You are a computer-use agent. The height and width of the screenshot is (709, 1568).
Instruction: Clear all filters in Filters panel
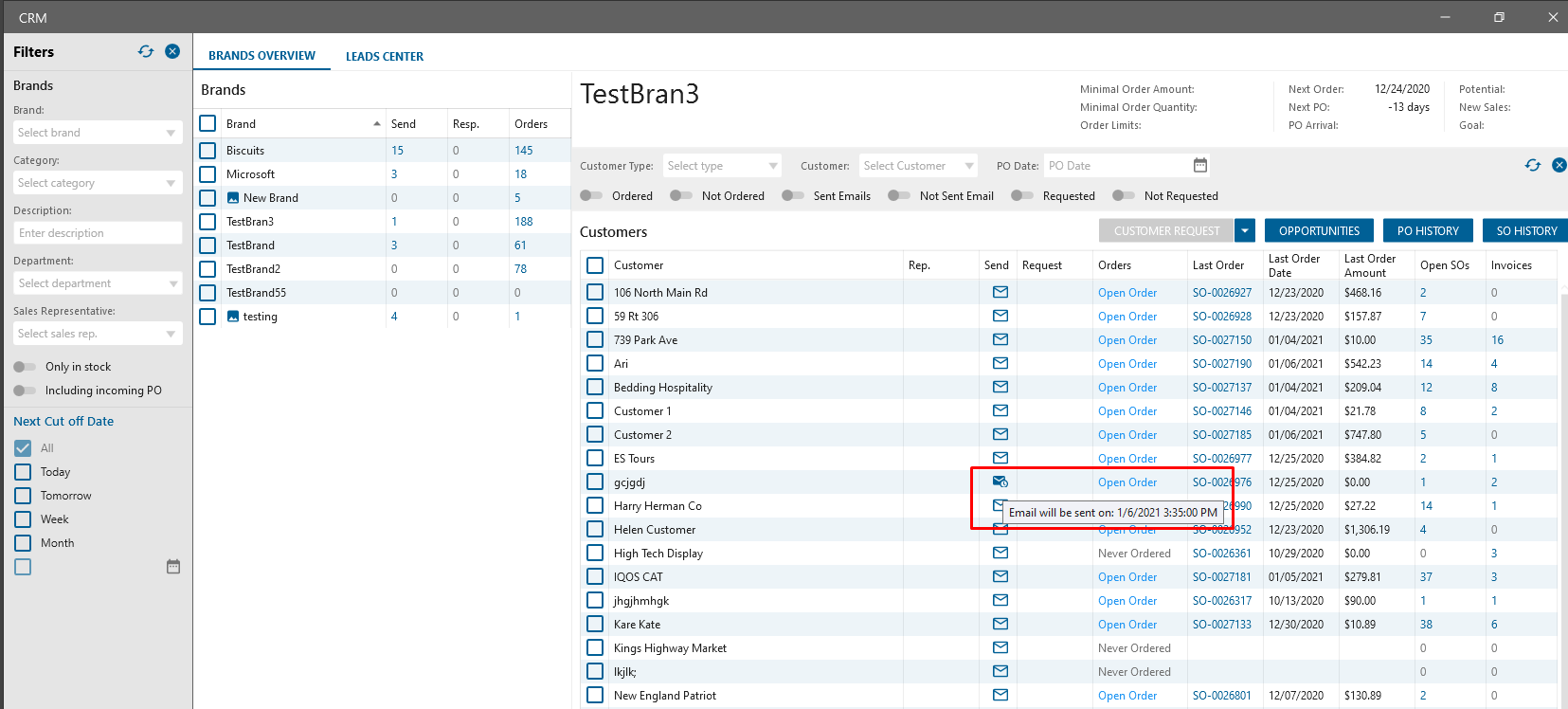(x=172, y=51)
